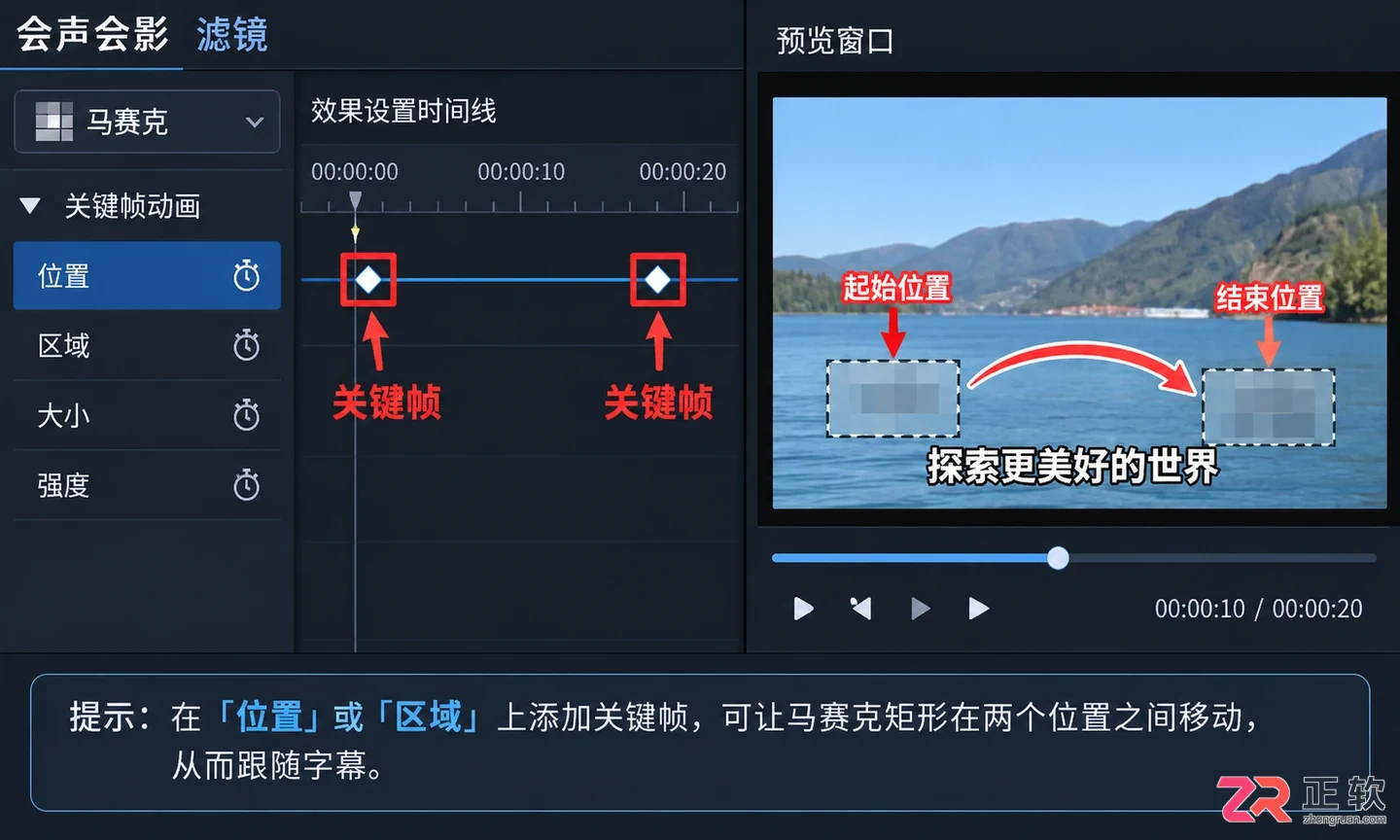
Task: Click the timeline playhead marker on the ruler
Action: pos(355,201)
